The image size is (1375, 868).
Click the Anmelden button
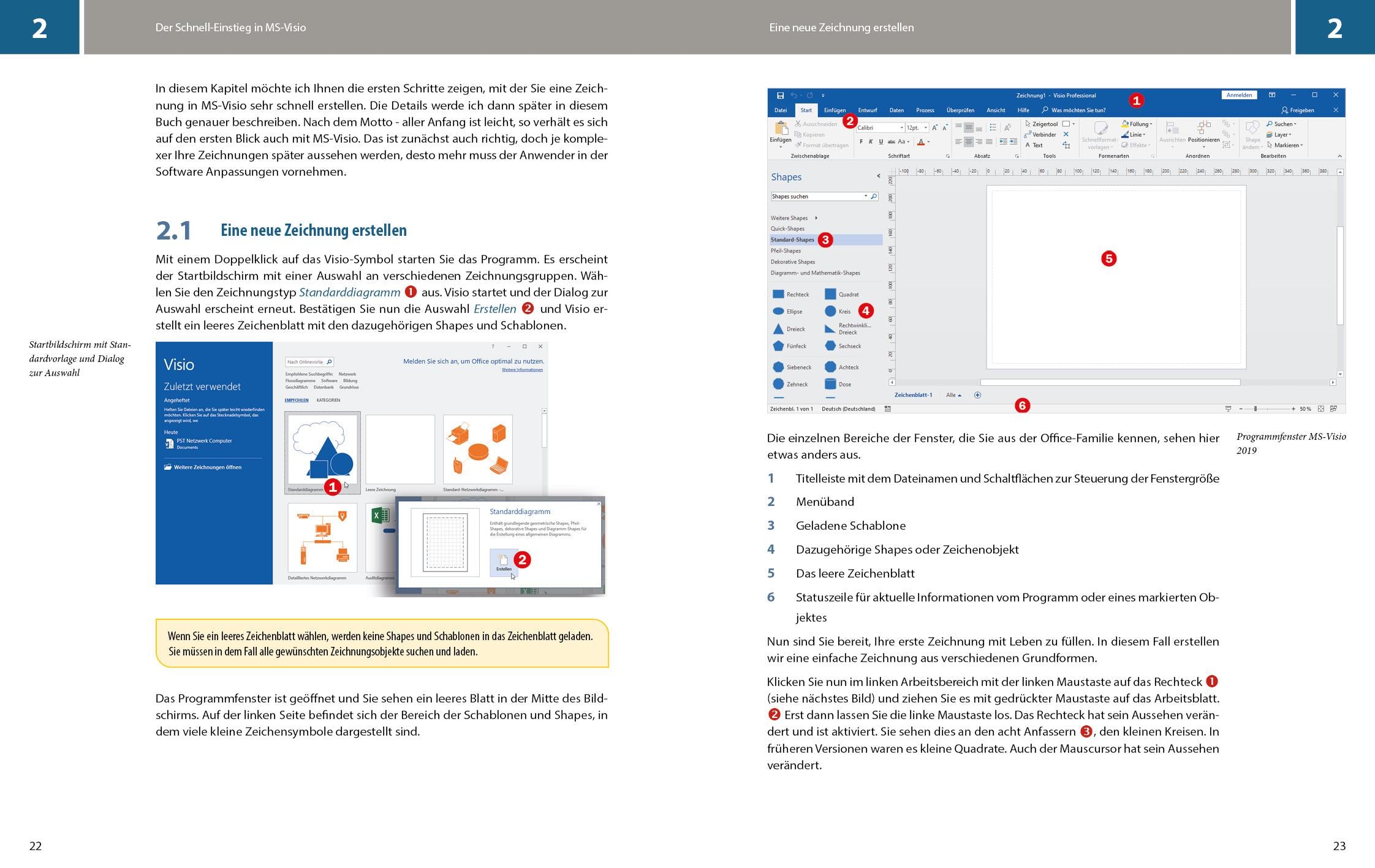1240,95
